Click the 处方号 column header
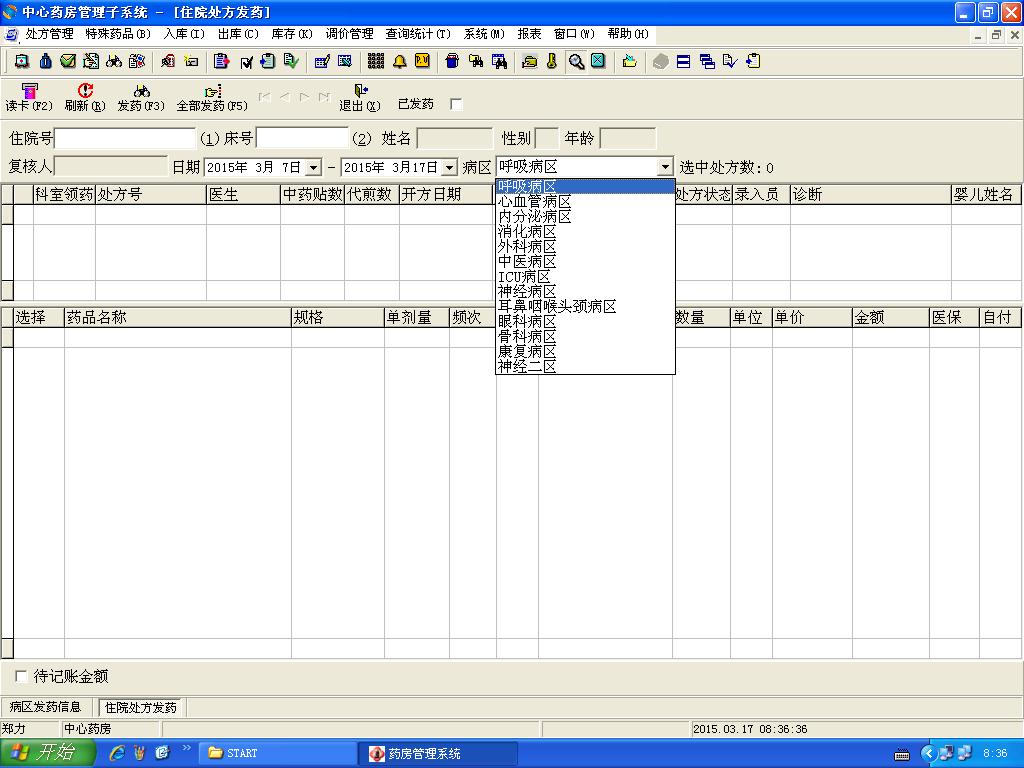1024x768 pixels. 151,195
